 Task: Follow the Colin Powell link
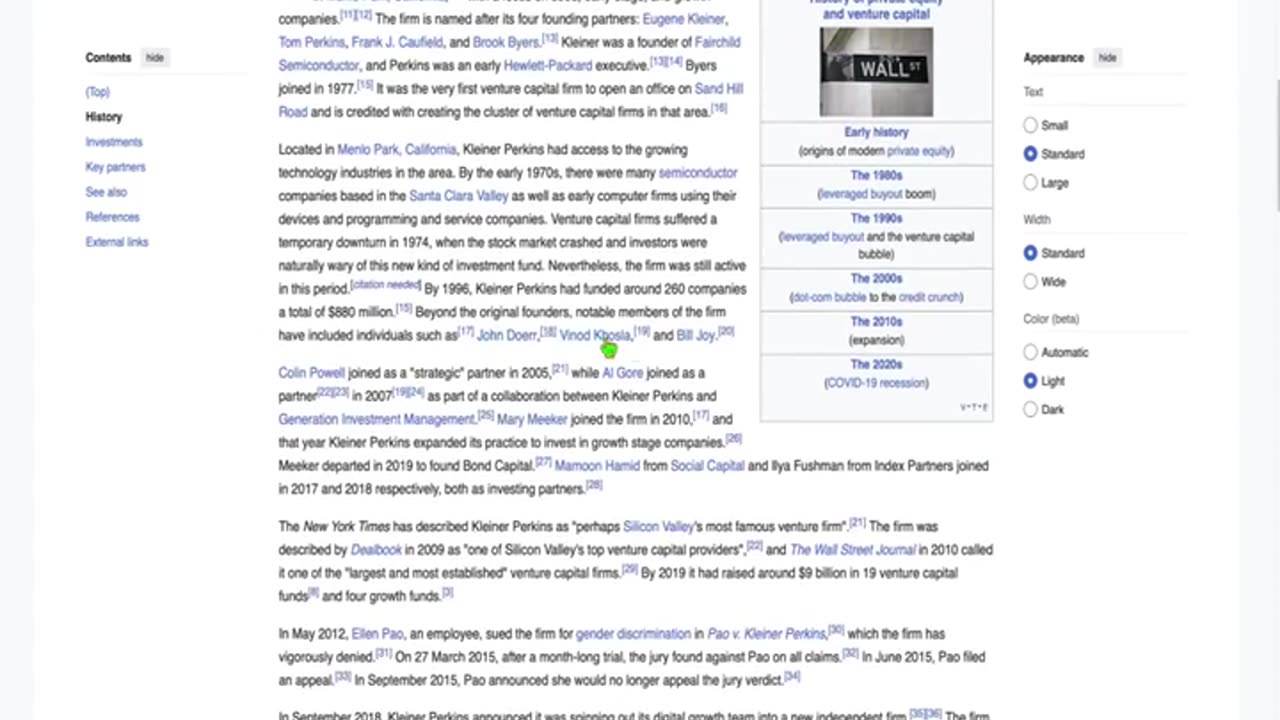(311, 373)
